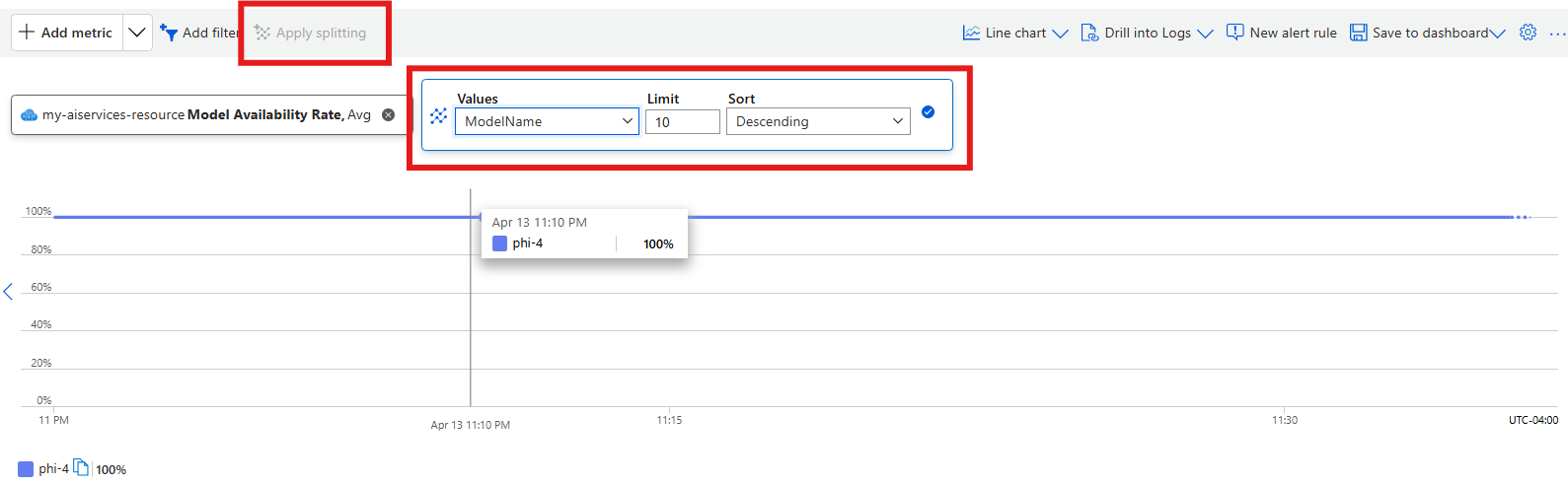Confirm splitting with the blue checkmark
Screen dimensions: 1568x485
[x=928, y=112]
